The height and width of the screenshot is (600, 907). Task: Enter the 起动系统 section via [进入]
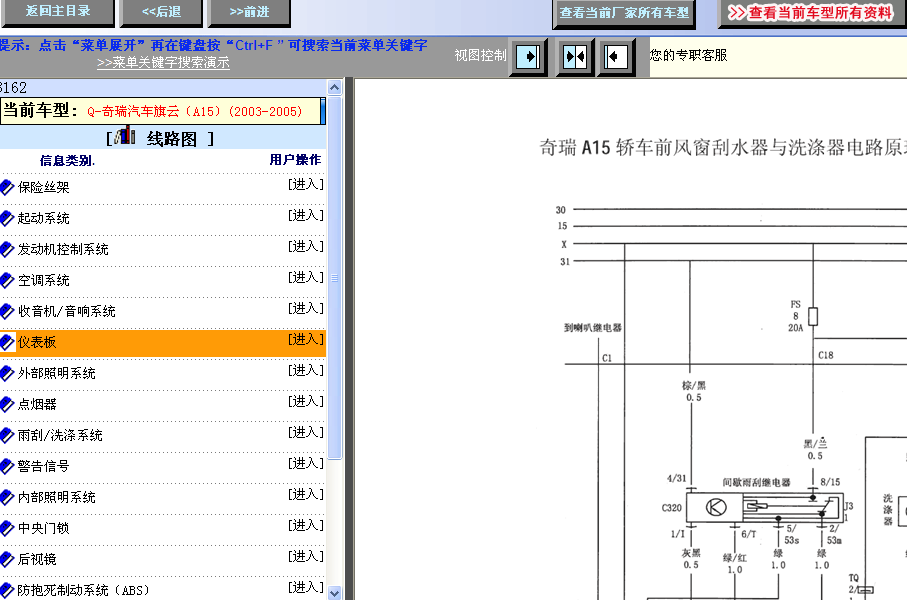point(306,215)
